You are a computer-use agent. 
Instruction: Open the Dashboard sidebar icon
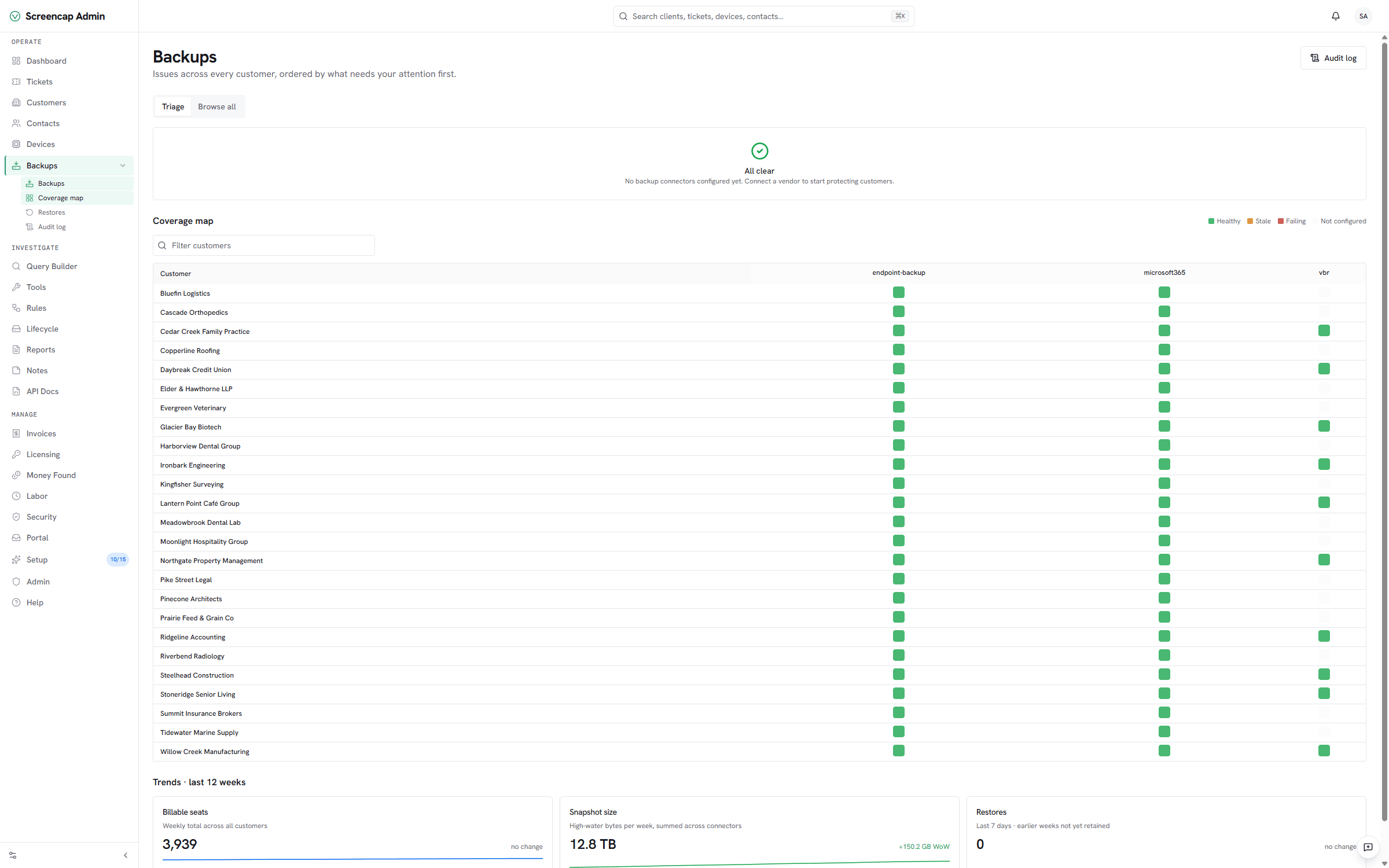16,61
